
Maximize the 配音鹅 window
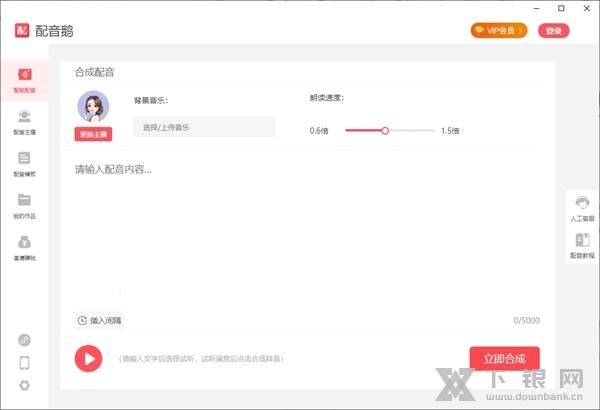point(561,8)
